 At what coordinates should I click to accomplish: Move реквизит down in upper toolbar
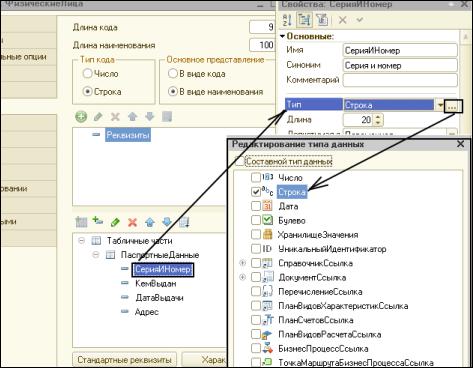[x=150, y=117]
